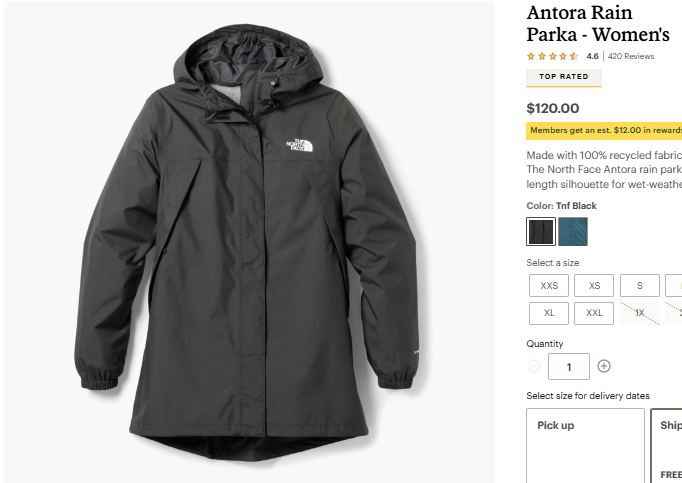Choose size S
This screenshot has height=483, width=682.
[x=640, y=286]
